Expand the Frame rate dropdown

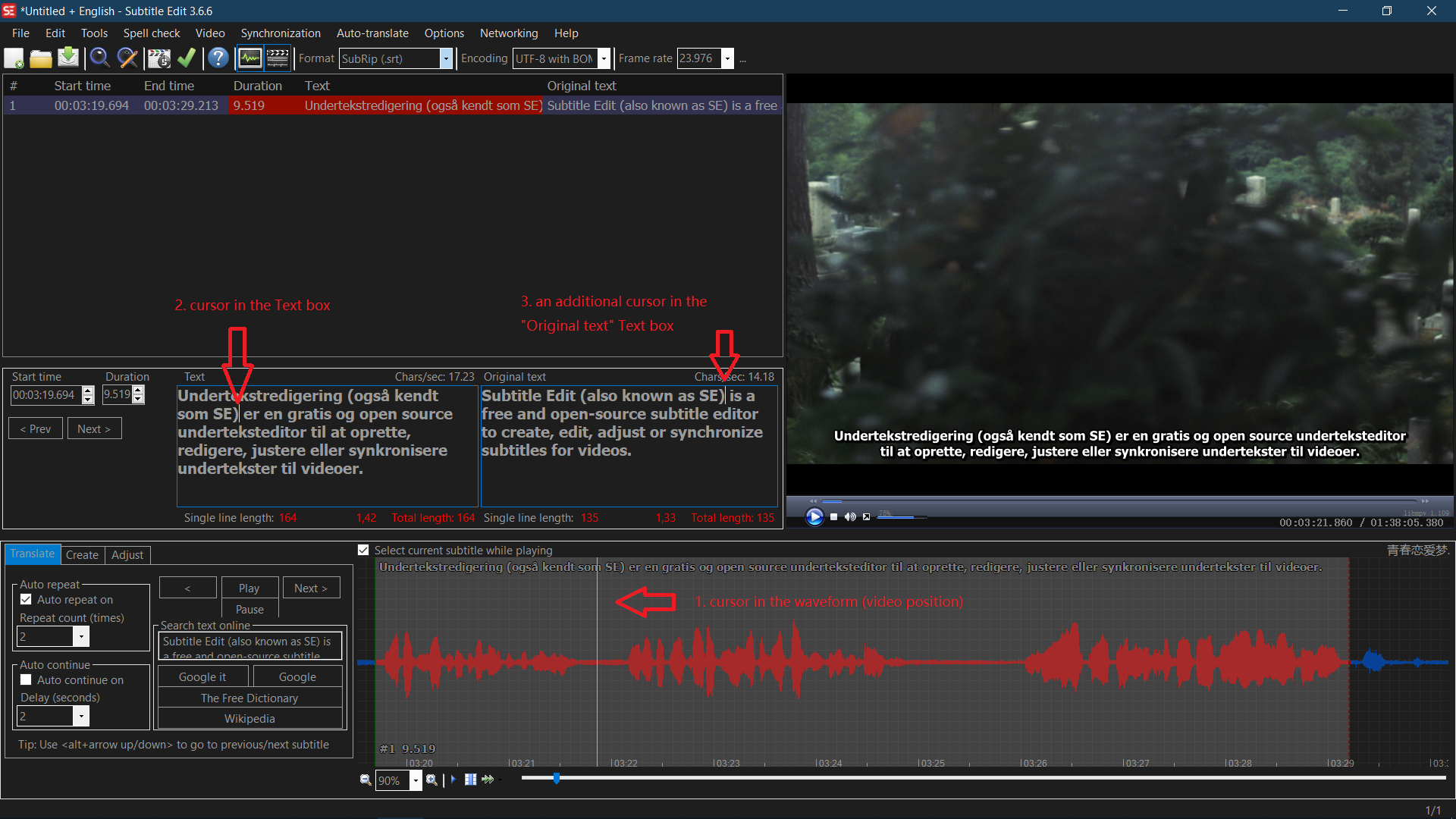pyautogui.click(x=726, y=58)
